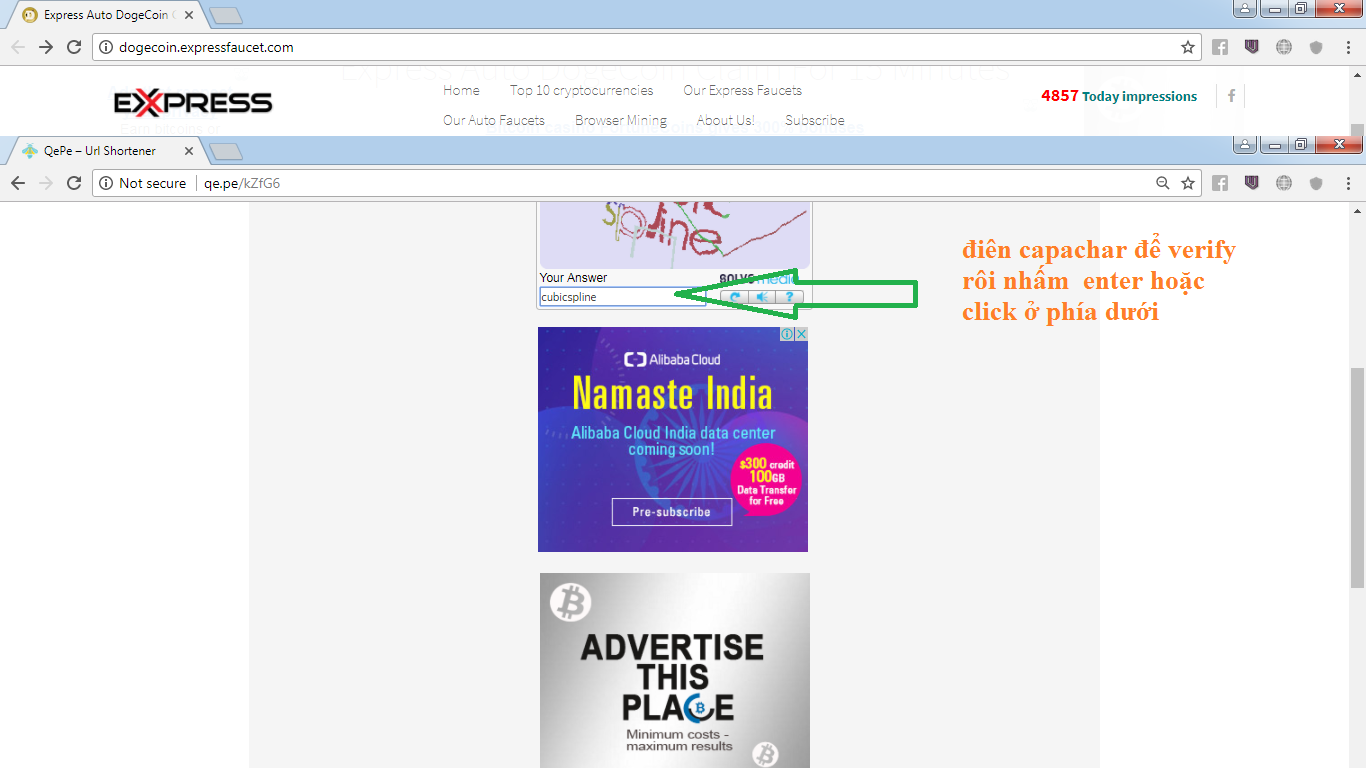The image size is (1366, 768).
Task: Click the captcha image 'spline'
Action: (674, 234)
